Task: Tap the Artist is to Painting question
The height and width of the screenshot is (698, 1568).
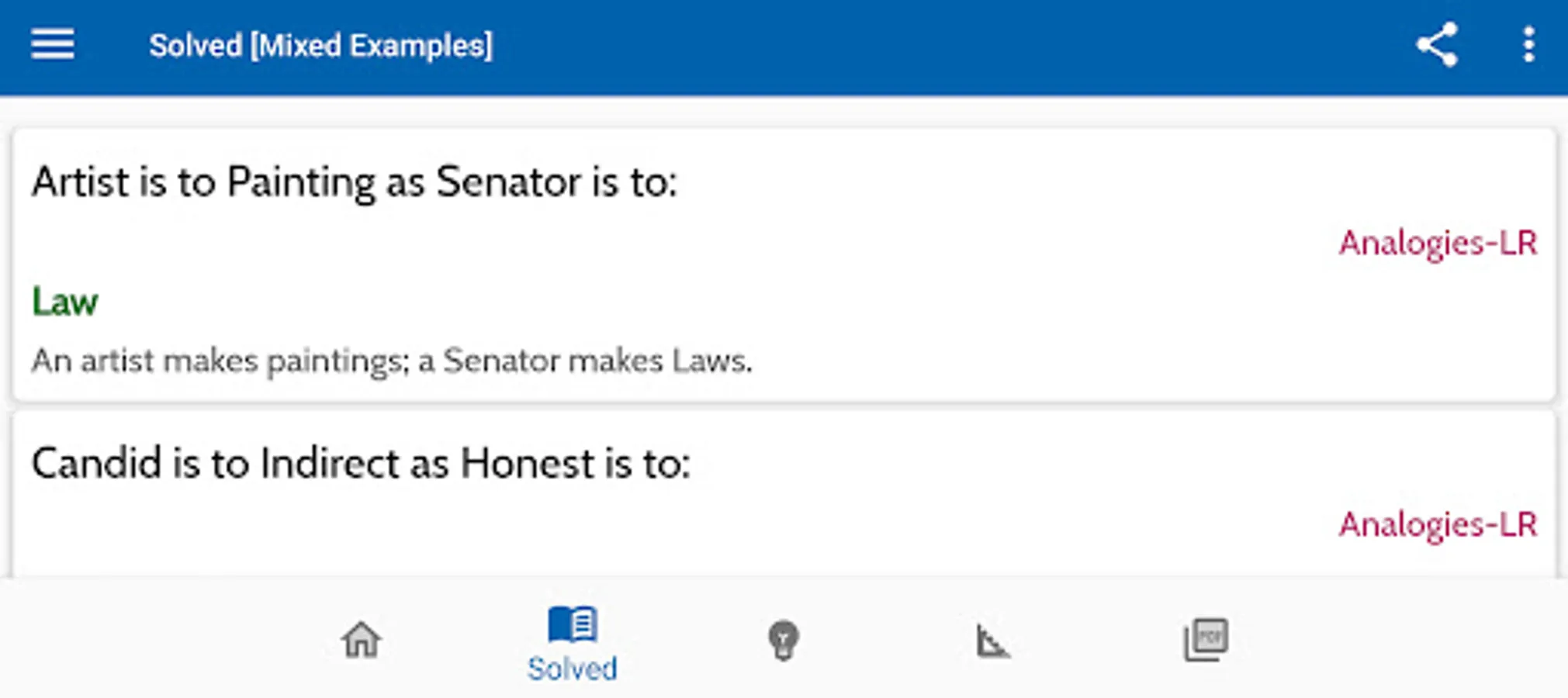Action: click(354, 182)
